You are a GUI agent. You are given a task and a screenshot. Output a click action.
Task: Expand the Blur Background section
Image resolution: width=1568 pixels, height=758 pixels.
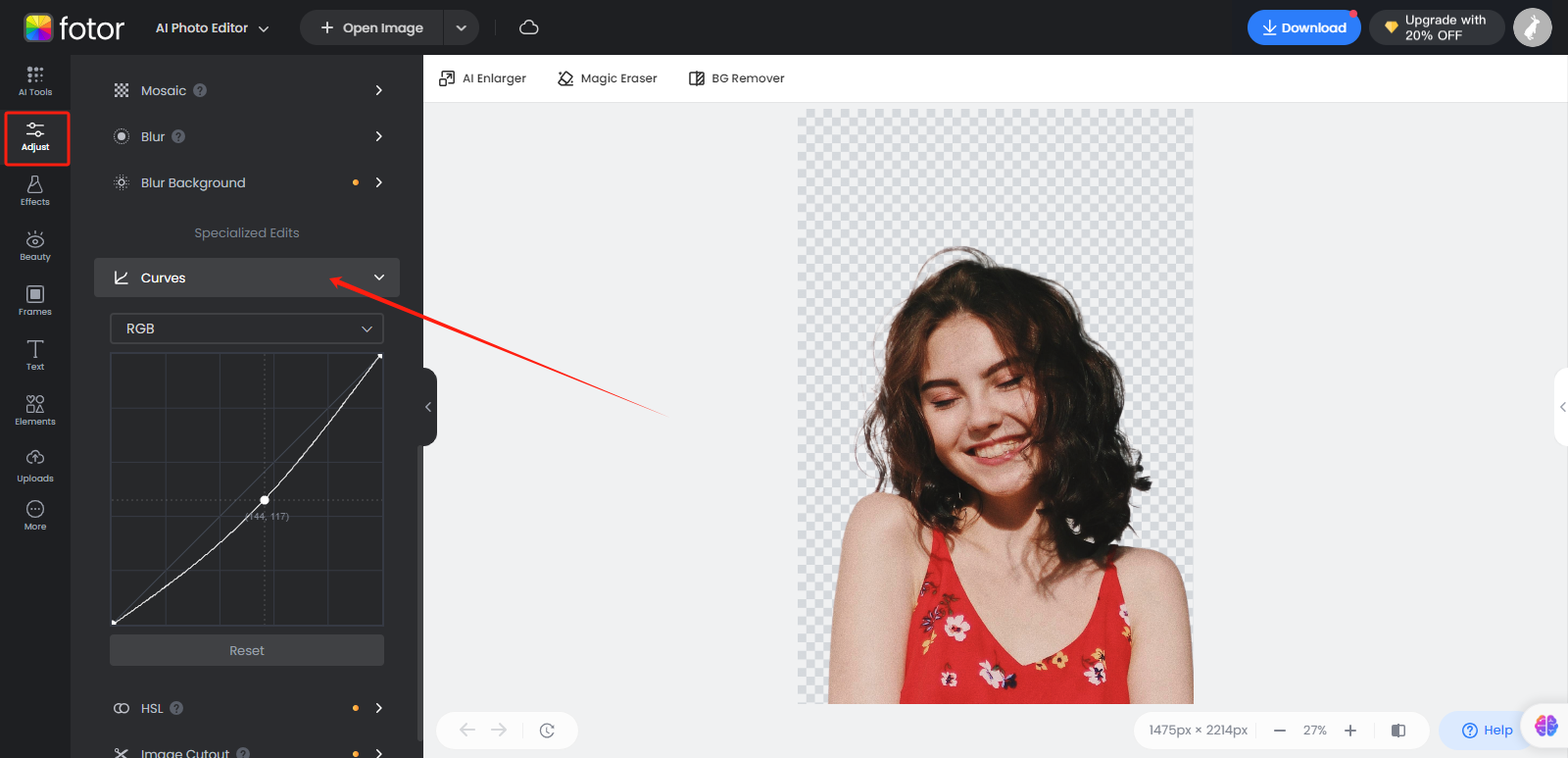point(247,182)
